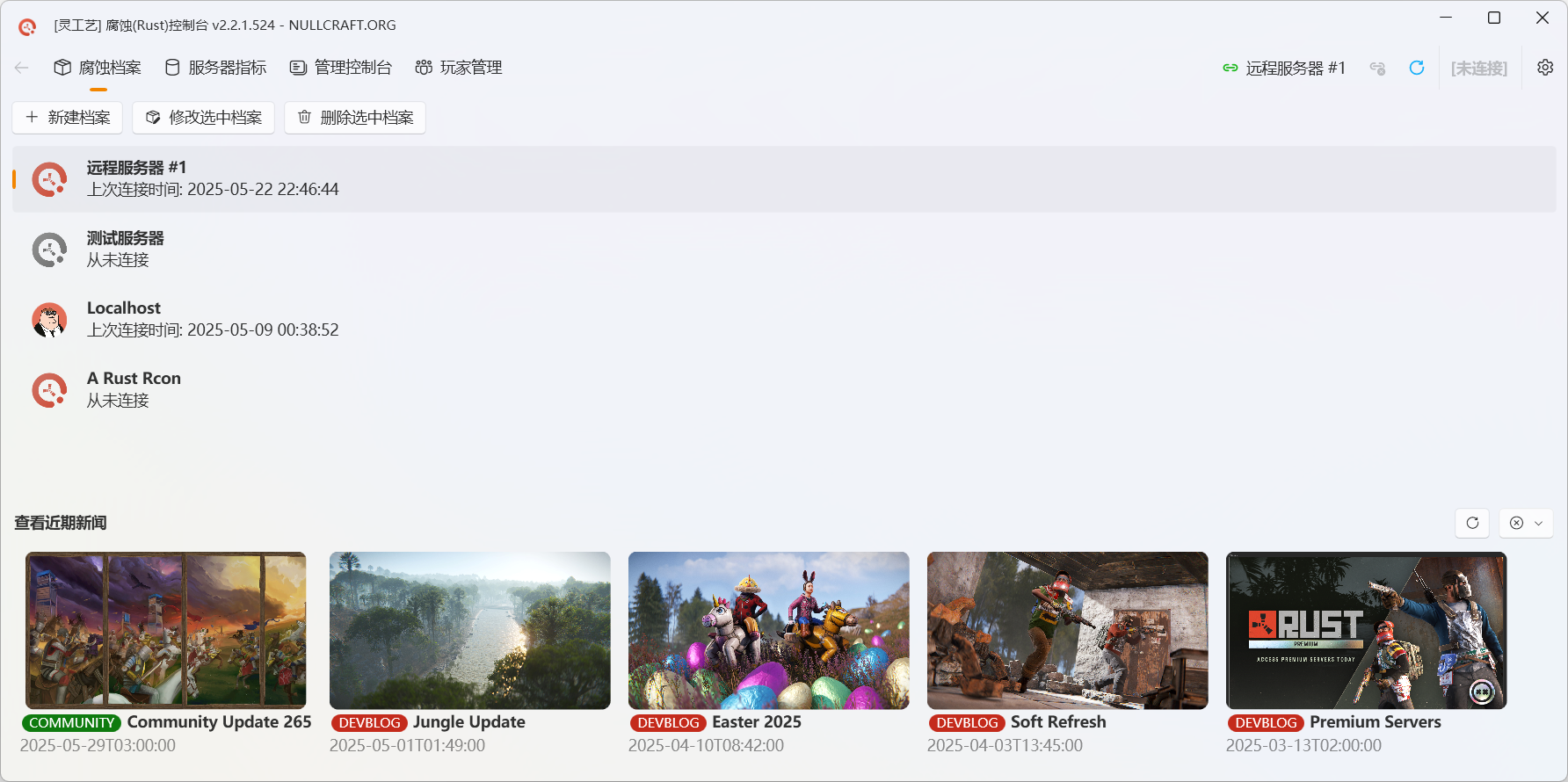Switch to 服务器指标 tab
This screenshot has height=782, width=1568.
[216, 68]
